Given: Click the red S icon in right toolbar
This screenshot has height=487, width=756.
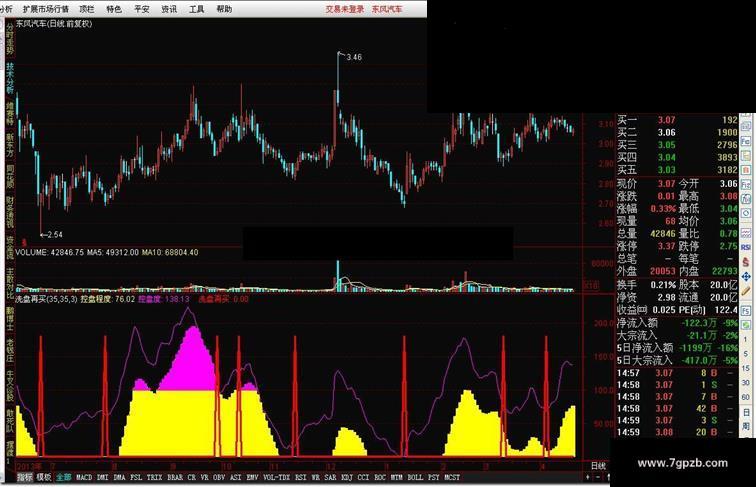Looking at the screenshot, I should click(746, 262).
